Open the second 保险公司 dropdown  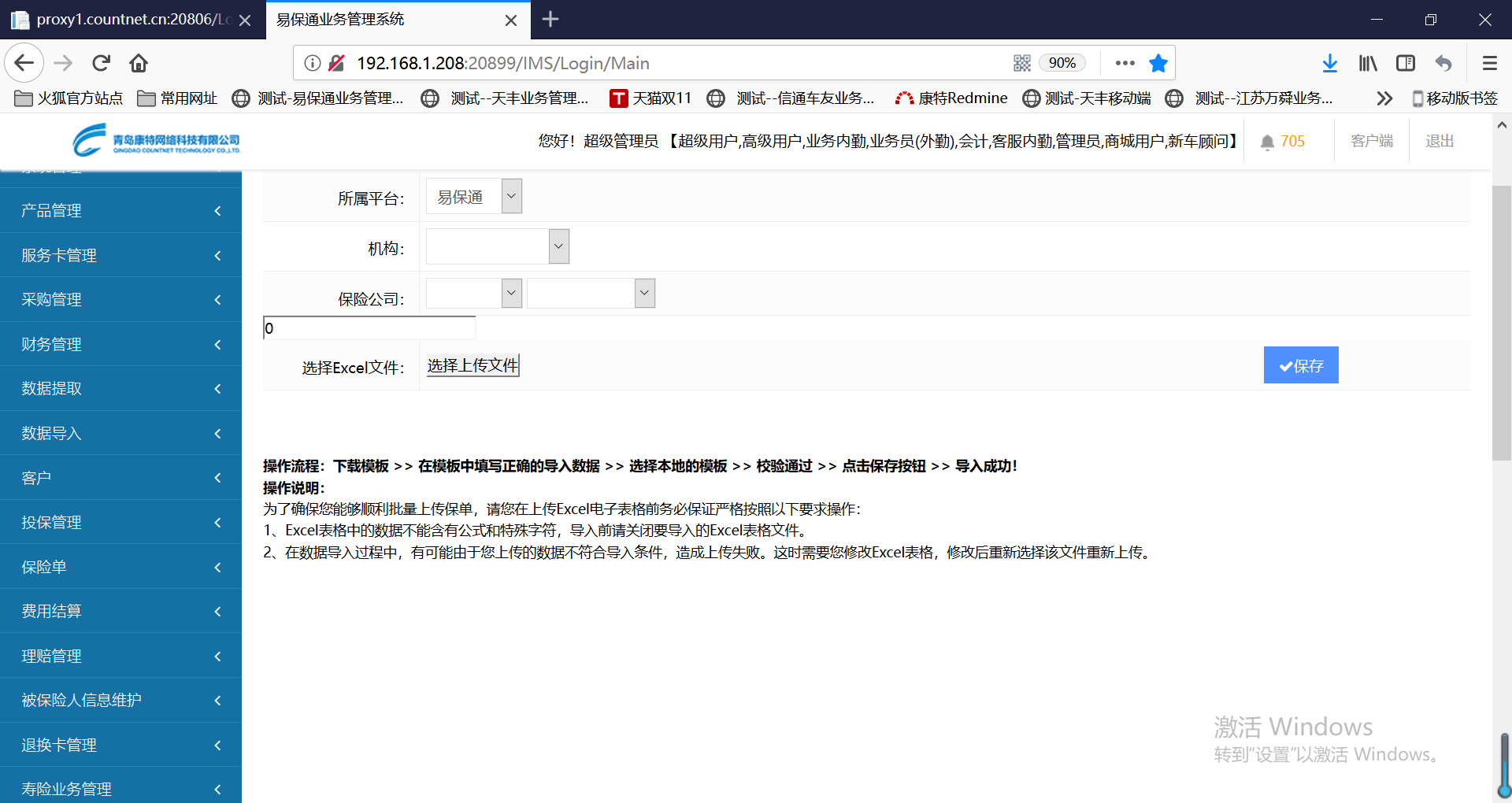[x=591, y=293]
